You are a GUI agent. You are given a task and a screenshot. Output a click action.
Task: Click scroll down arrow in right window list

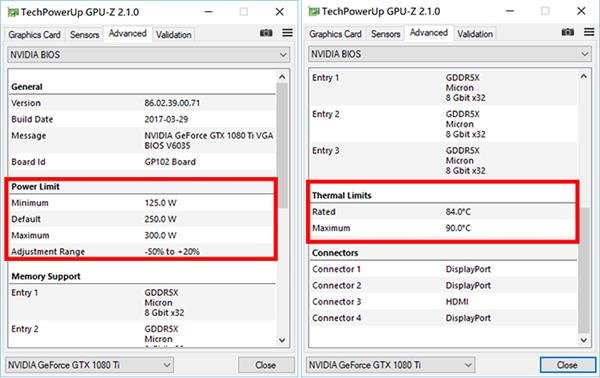(584, 340)
